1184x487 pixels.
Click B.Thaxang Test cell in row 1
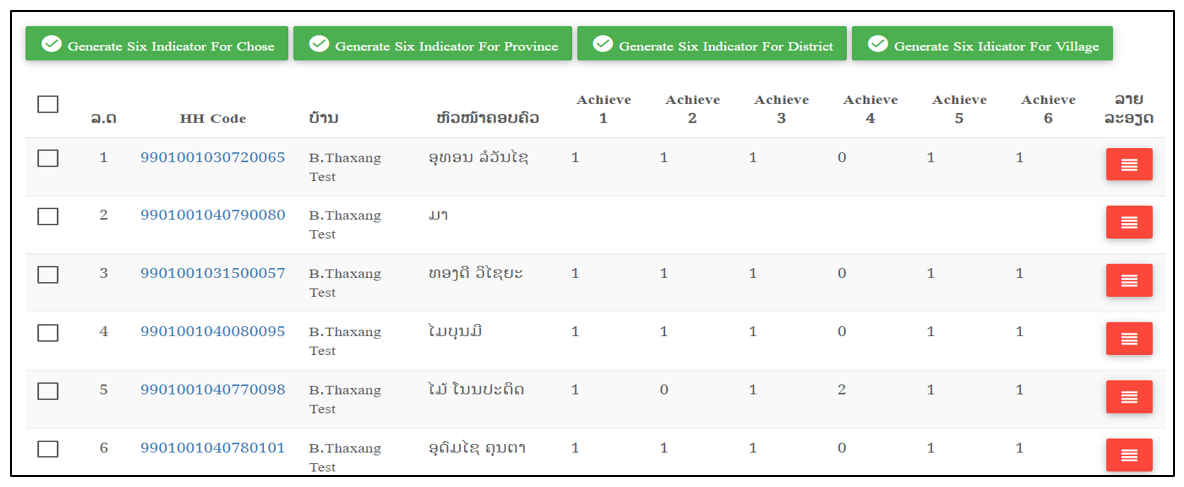[345, 167]
